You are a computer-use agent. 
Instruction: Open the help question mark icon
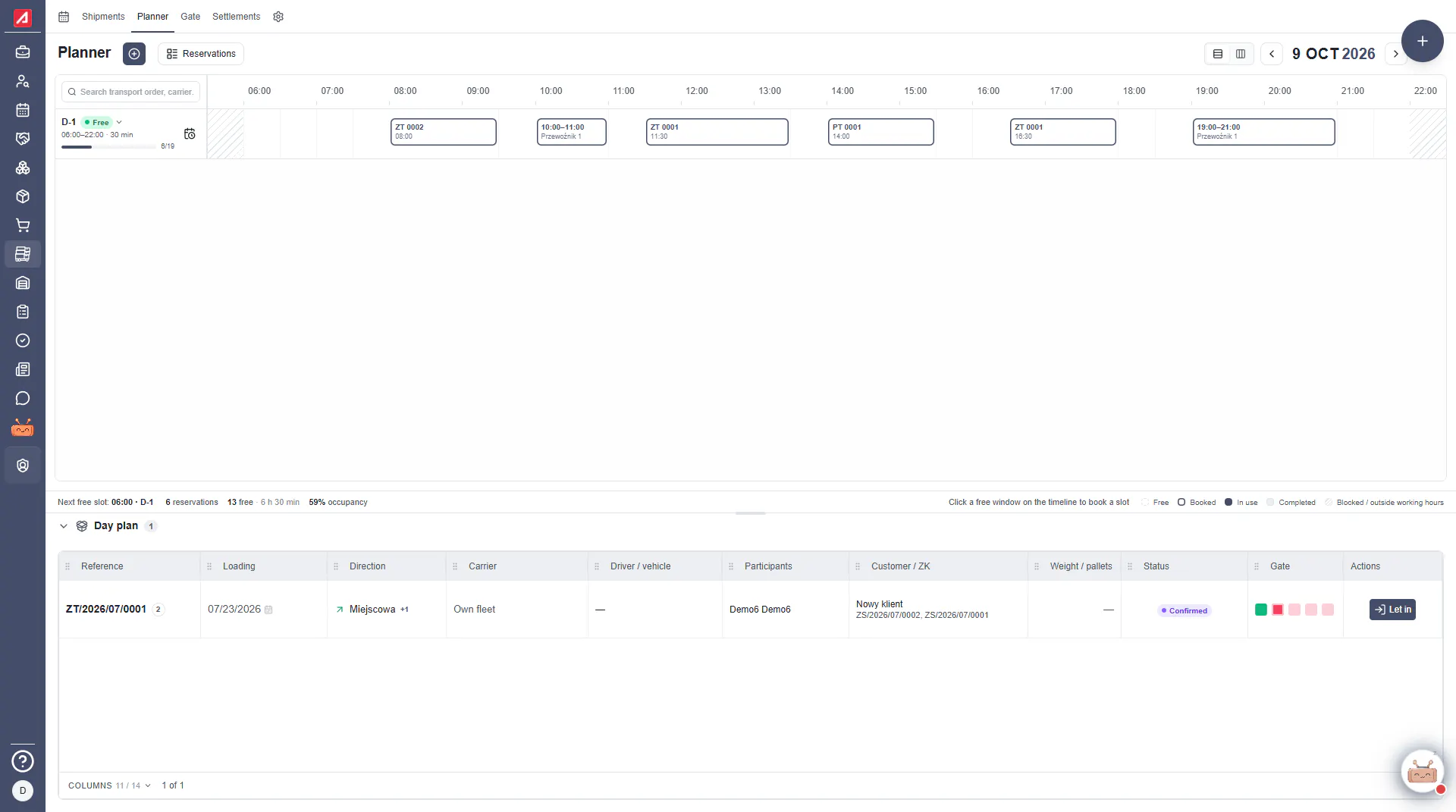pyautogui.click(x=23, y=760)
